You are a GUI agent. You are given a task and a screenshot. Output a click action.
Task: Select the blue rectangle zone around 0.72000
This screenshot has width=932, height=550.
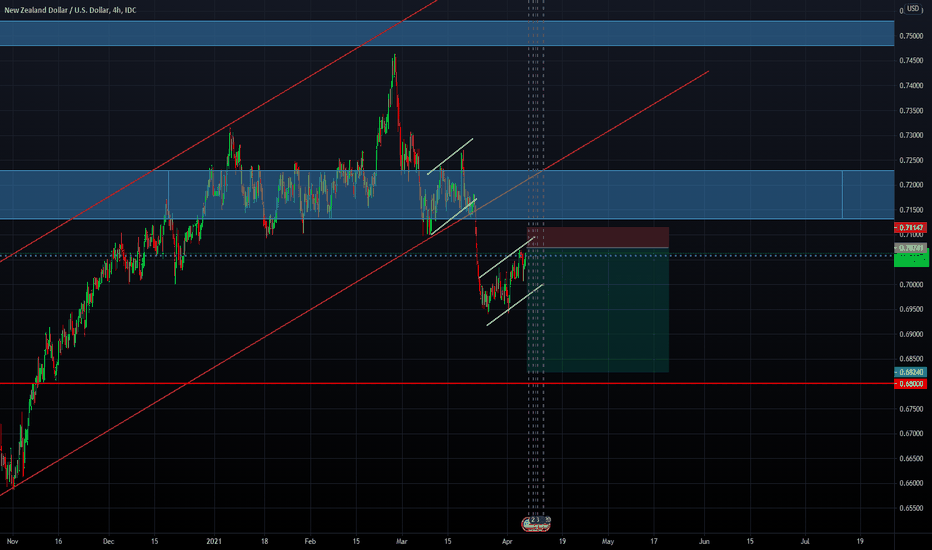(447, 194)
